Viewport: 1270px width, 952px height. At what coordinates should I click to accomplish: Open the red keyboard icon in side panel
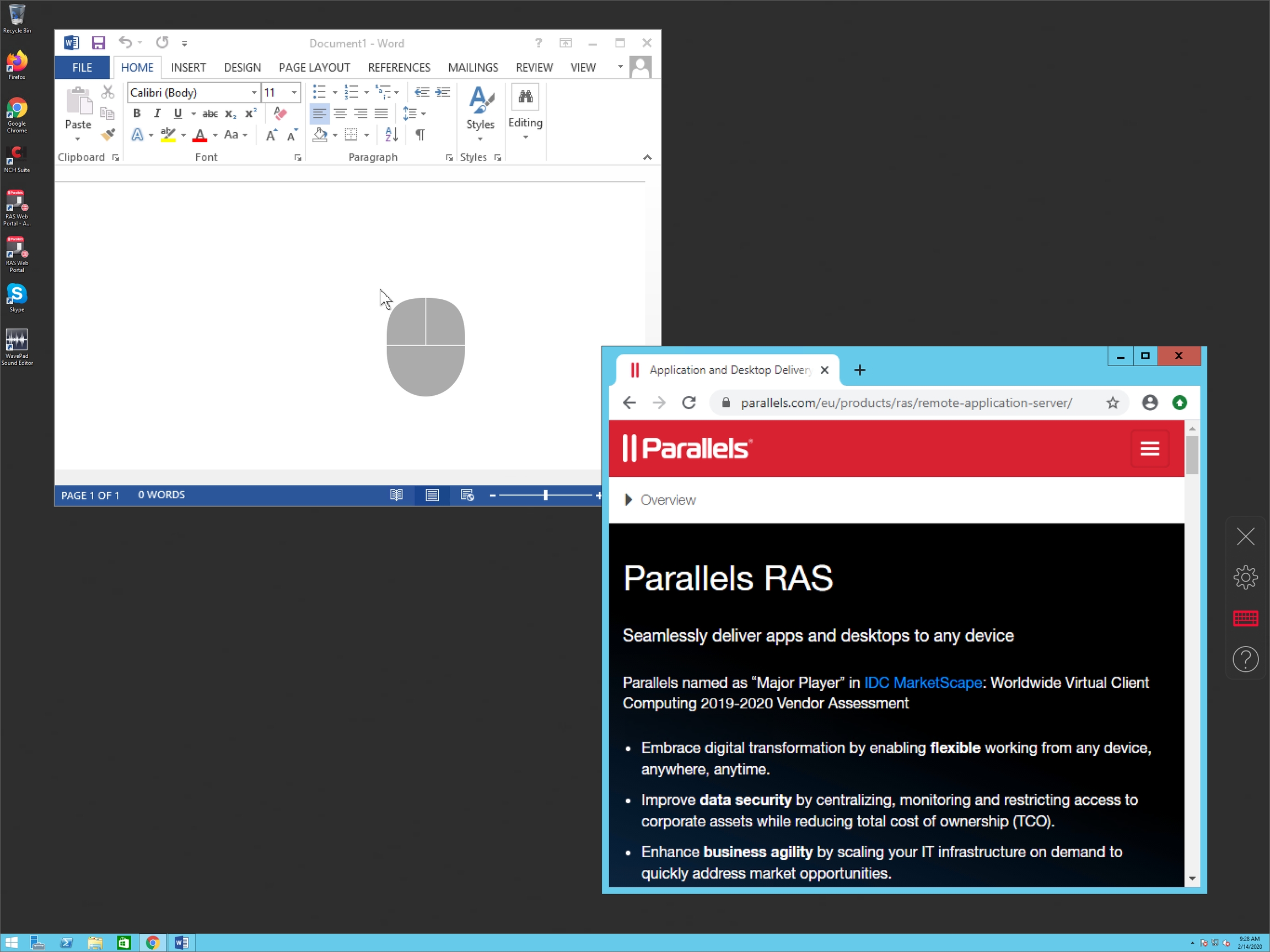pyautogui.click(x=1245, y=618)
